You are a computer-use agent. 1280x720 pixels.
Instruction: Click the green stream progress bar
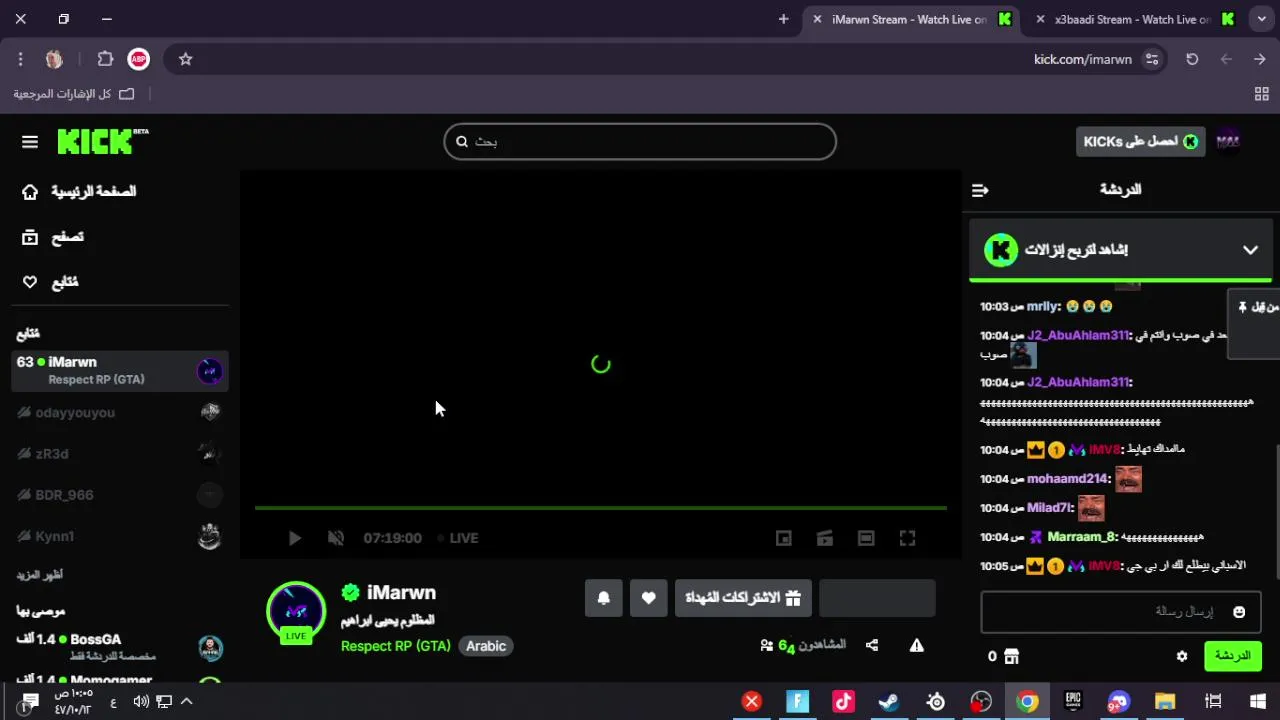point(600,508)
